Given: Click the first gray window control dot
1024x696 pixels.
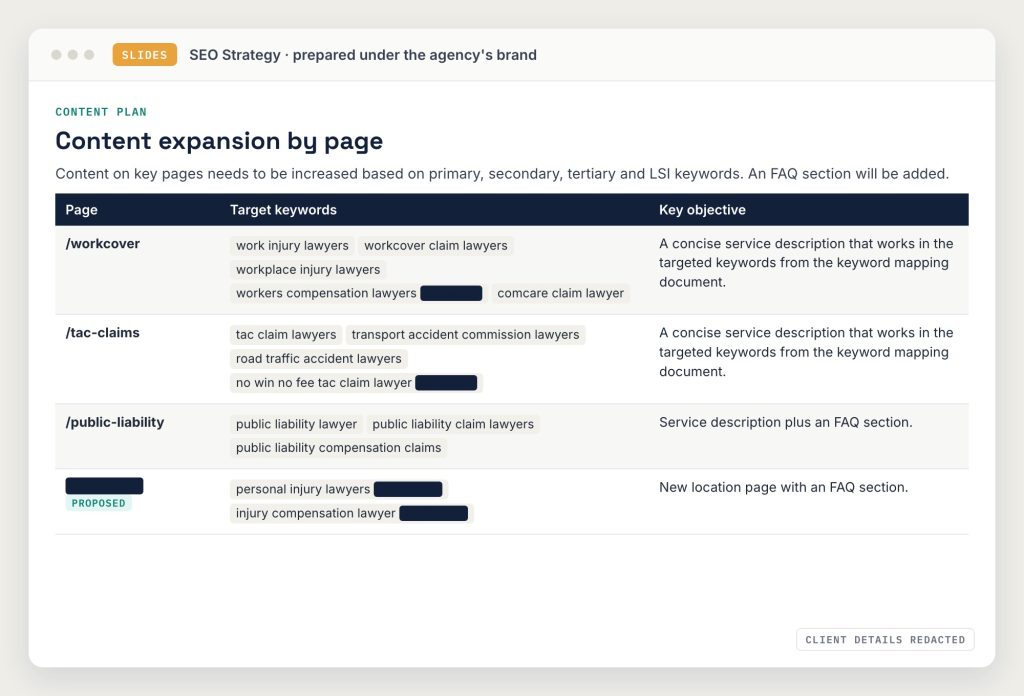Looking at the screenshot, I should [x=56, y=55].
